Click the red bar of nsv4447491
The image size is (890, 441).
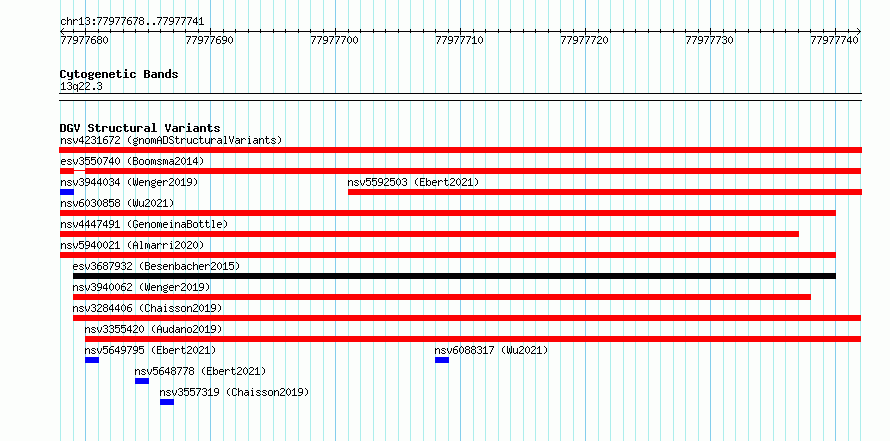pyautogui.click(x=429, y=234)
